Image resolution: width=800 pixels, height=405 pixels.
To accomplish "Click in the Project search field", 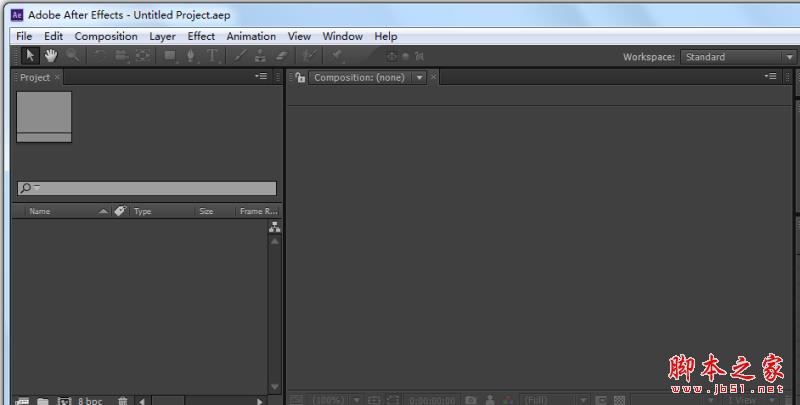I will (147, 188).
